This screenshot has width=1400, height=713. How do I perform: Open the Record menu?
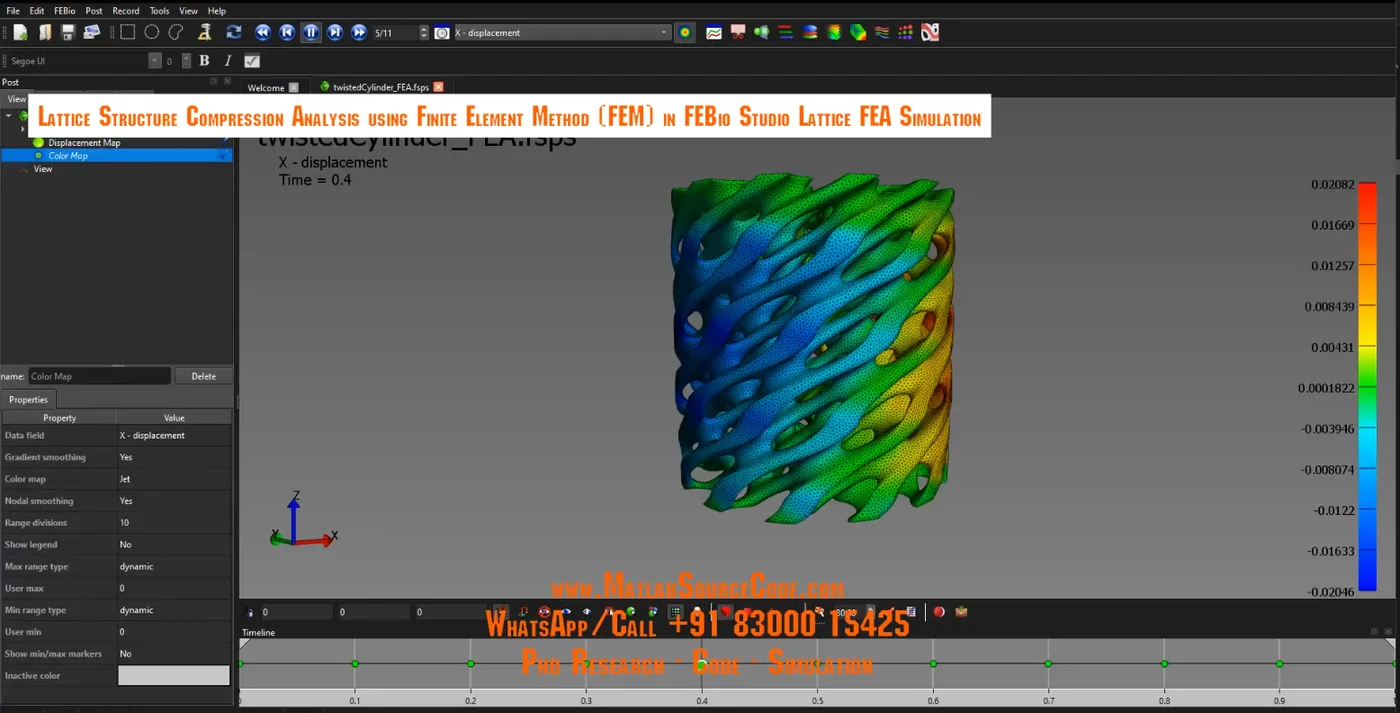(x=126, y=11)
